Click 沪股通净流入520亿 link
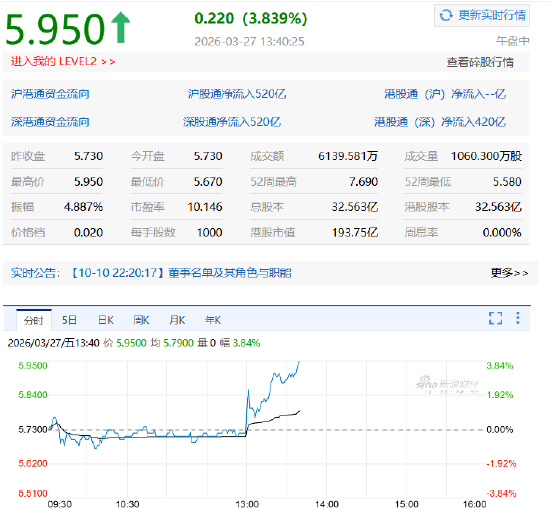The width and height of the screenshot is (550, 508). click(237, 94)
